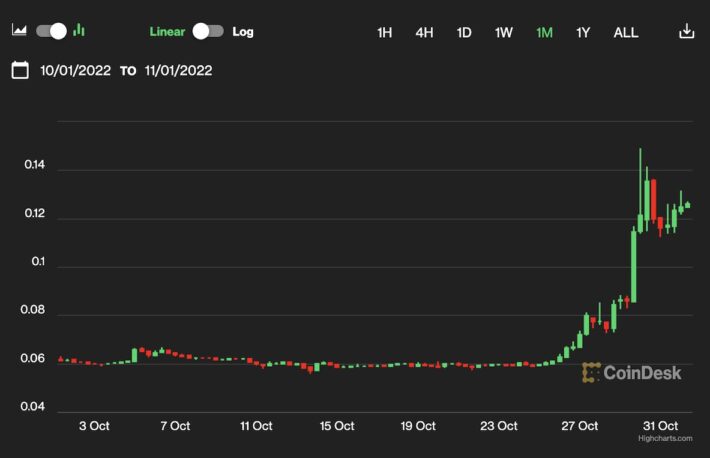Select the candlestick chart icon
The width and height of the screenshot is (710, 458).
click(79, 30)
